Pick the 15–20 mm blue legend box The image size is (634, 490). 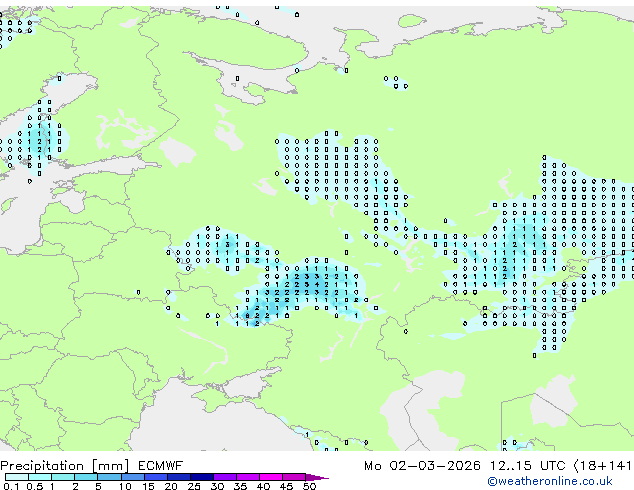pyautogui.click(x=155, y=477)
